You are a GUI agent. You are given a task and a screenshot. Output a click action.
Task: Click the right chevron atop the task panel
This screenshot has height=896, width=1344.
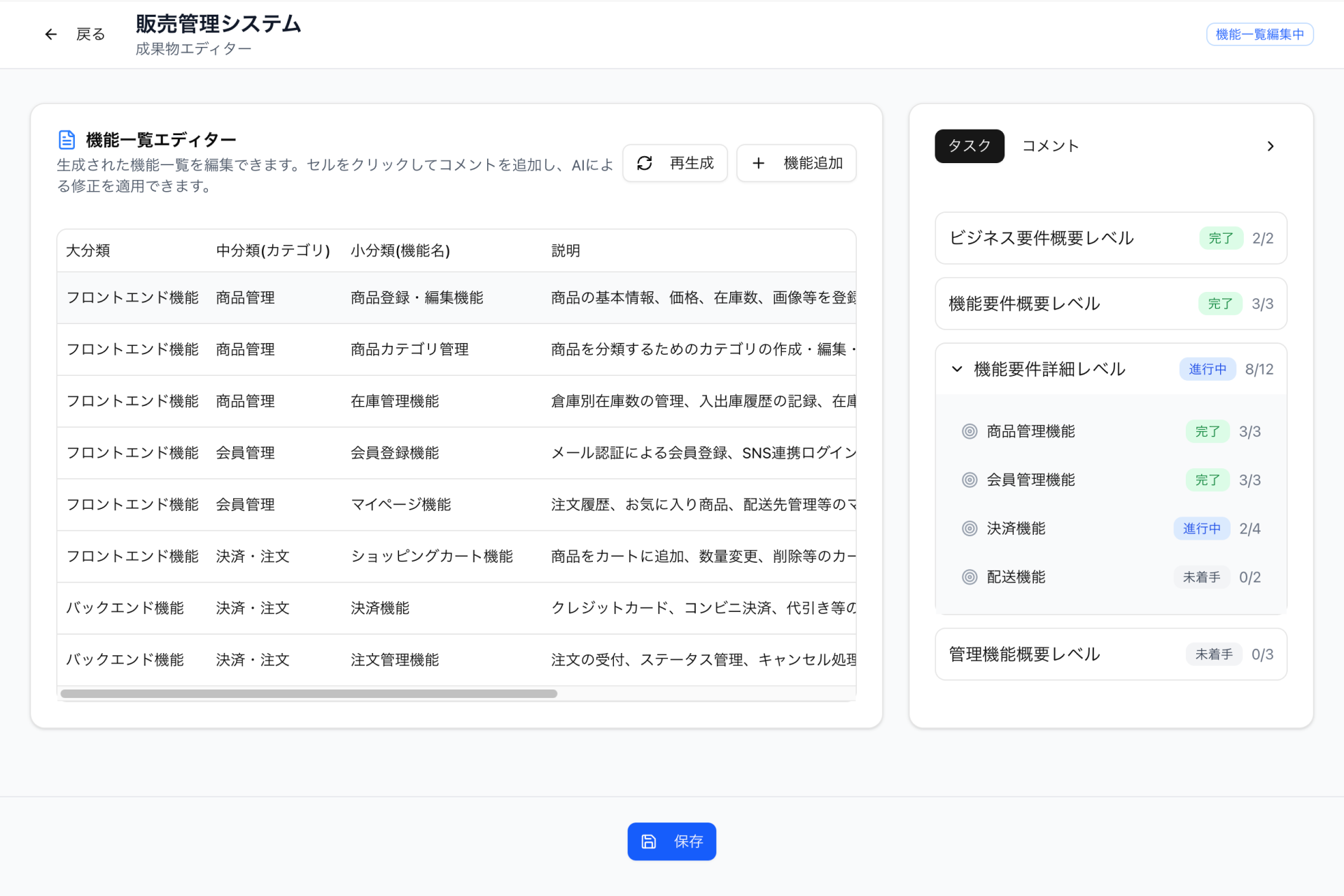1271,146
